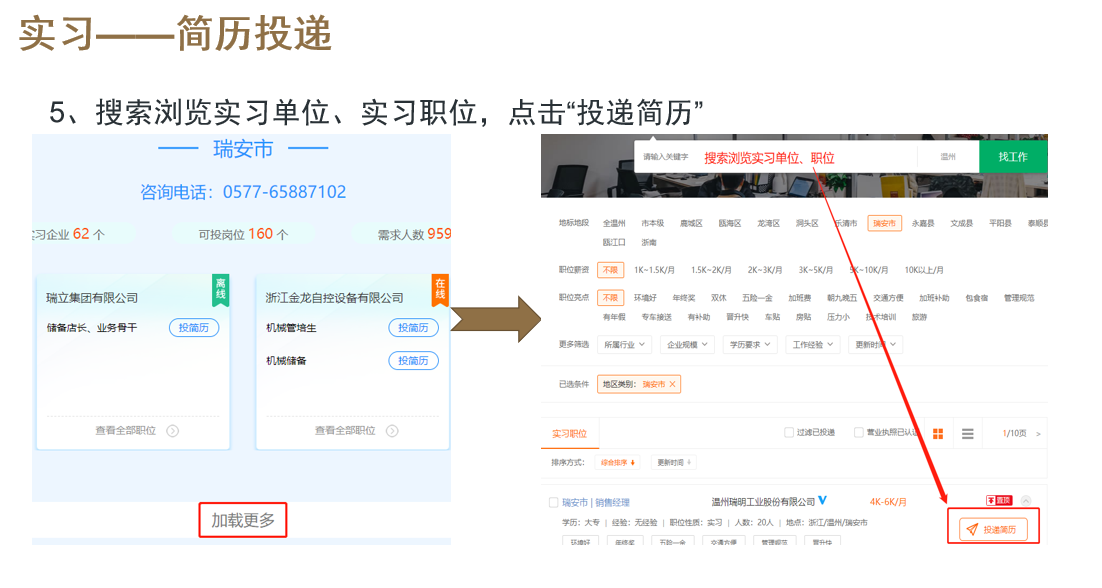The width and height of the screenshot is (1102, 588).
Task: Filter salary 10K以上/月
Action: pyautogui.click(x=924, y=270)
